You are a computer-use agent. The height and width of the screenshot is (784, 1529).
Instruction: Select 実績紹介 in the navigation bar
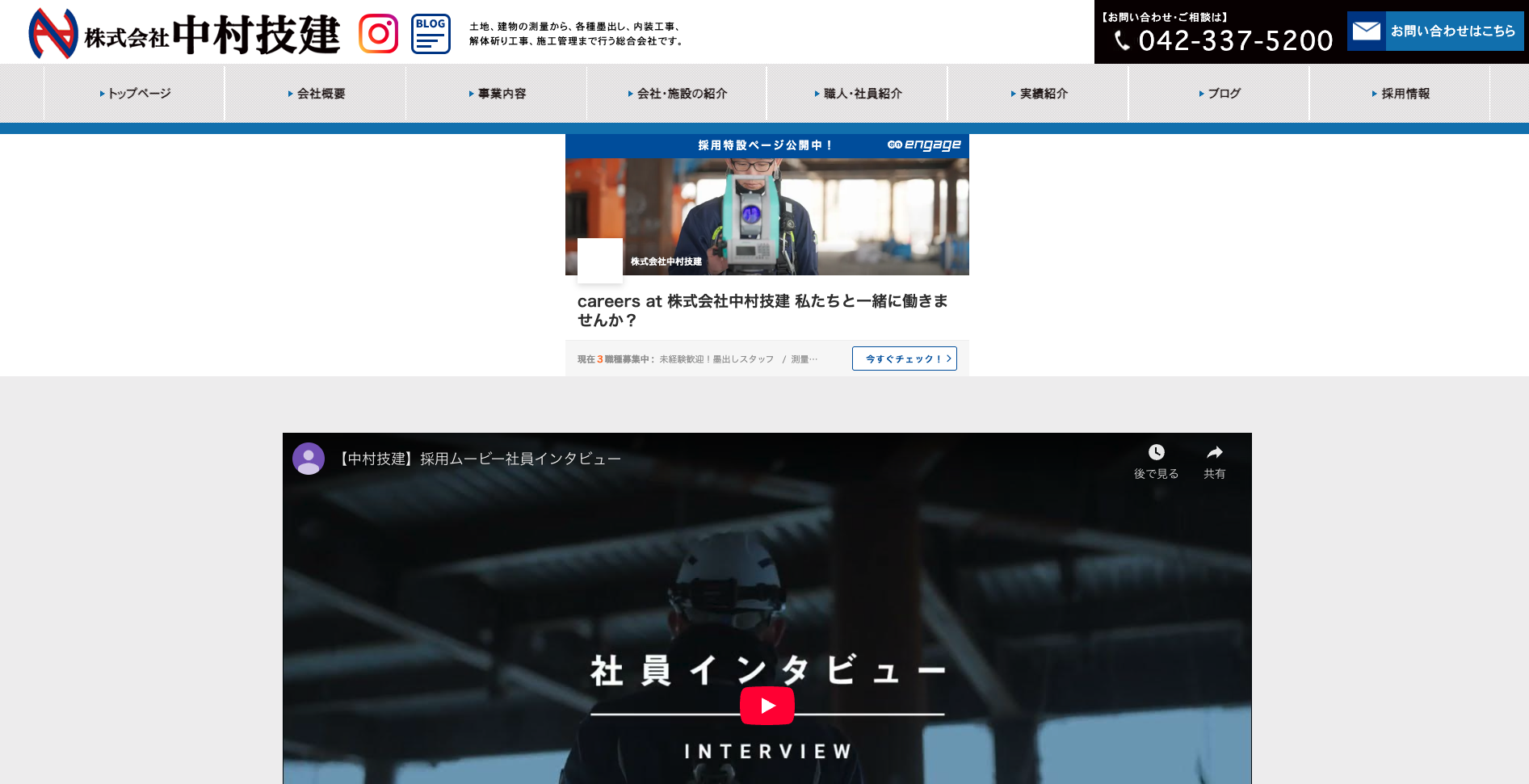pos(1039,94)
